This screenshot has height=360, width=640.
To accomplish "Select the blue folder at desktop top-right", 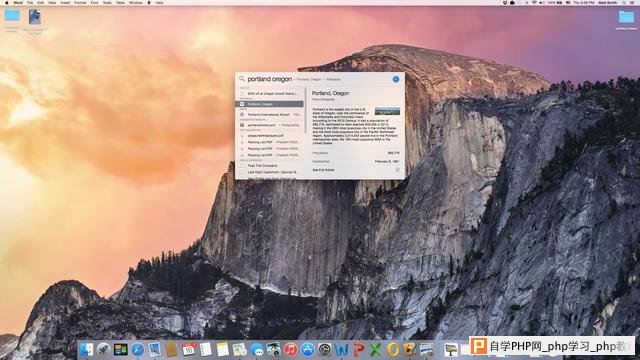I will [x=626, y=17].
